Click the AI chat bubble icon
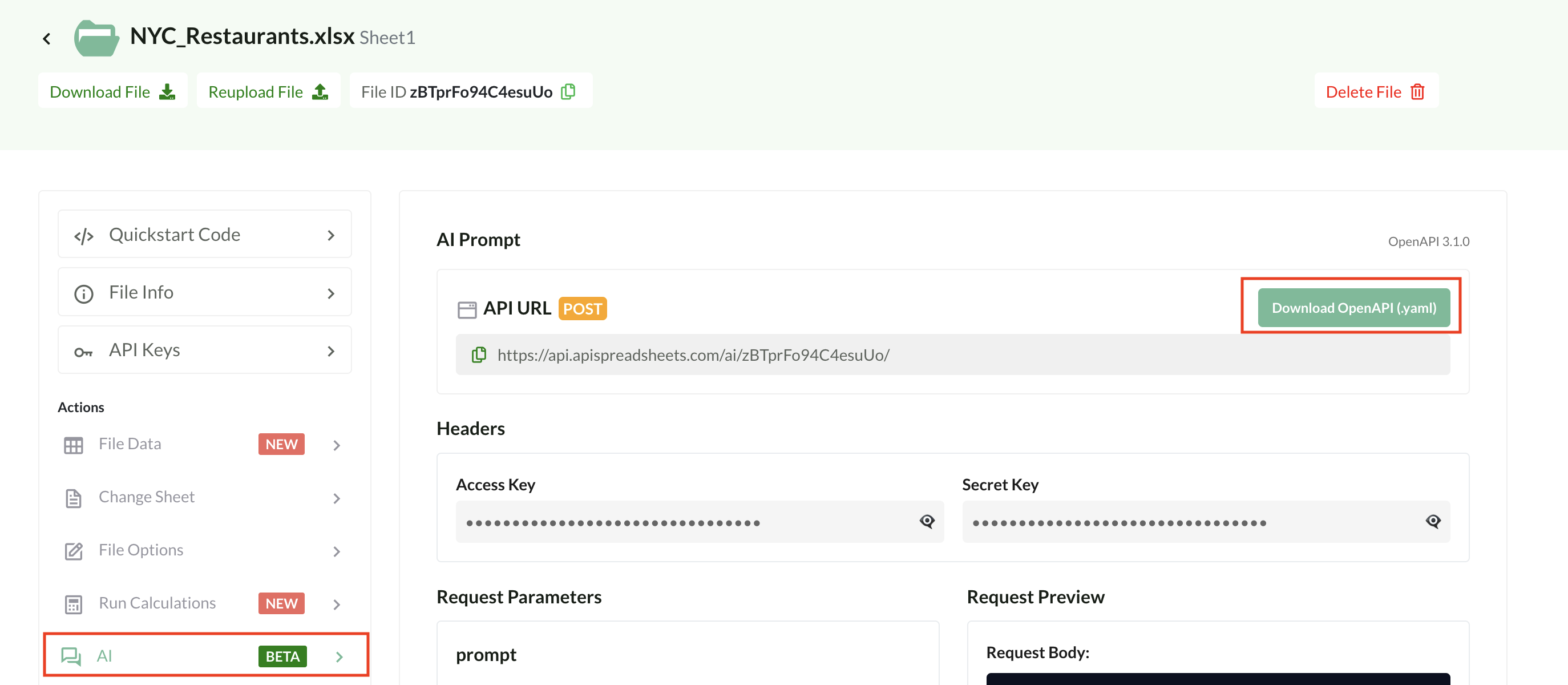The image size is (1568, 685). point(72,656)
